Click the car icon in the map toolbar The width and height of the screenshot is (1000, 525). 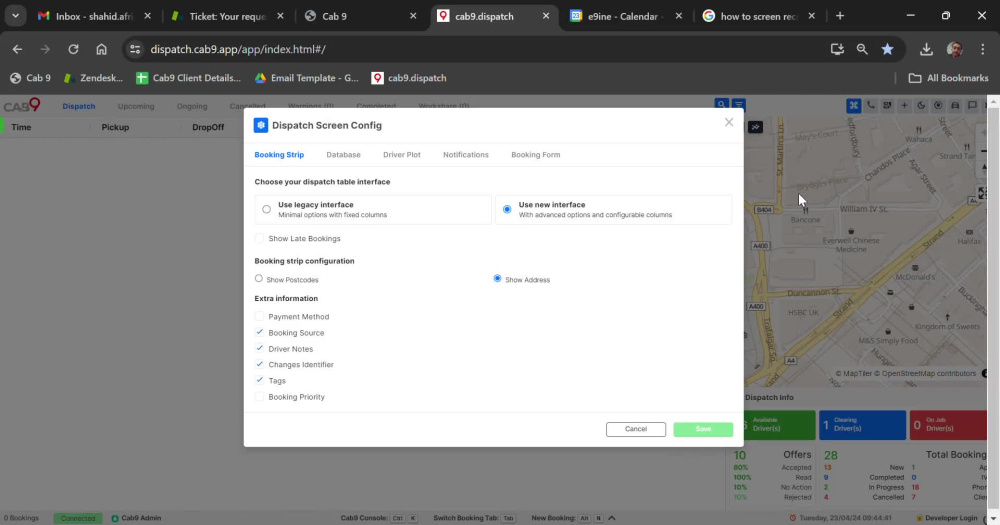coord(955,105)
